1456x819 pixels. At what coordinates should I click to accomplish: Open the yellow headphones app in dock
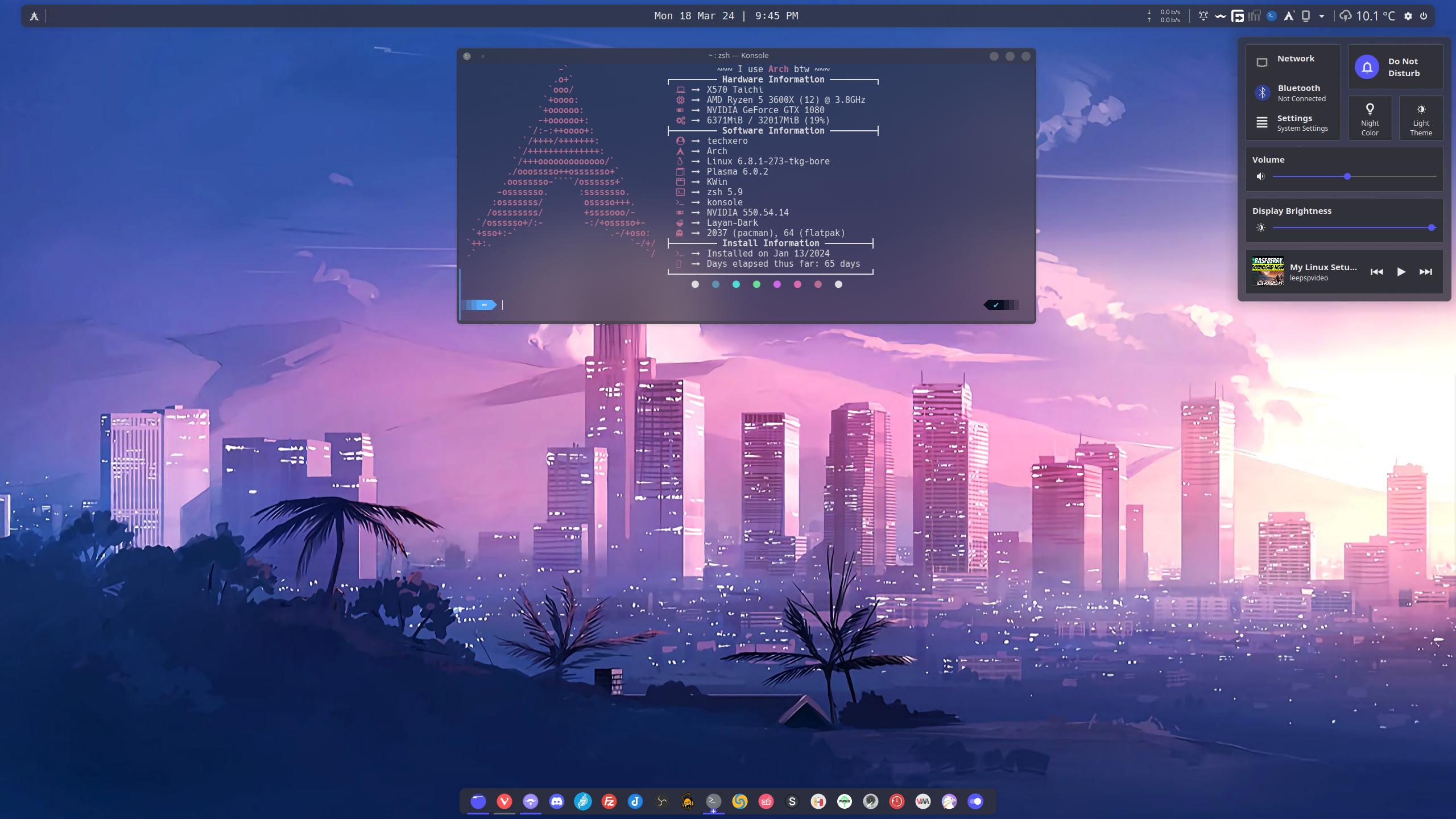688,801
